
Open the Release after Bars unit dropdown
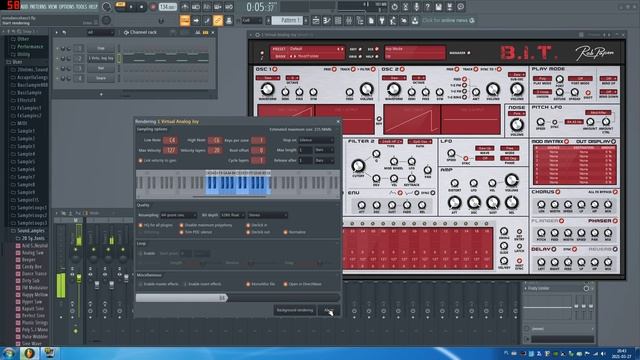coord(324,160)
